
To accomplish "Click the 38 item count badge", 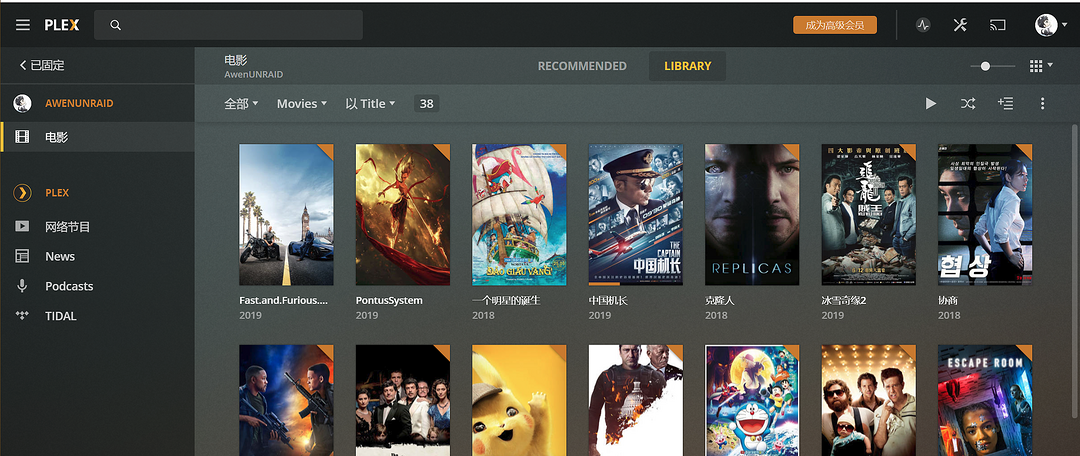I will (x=426, y=103).
